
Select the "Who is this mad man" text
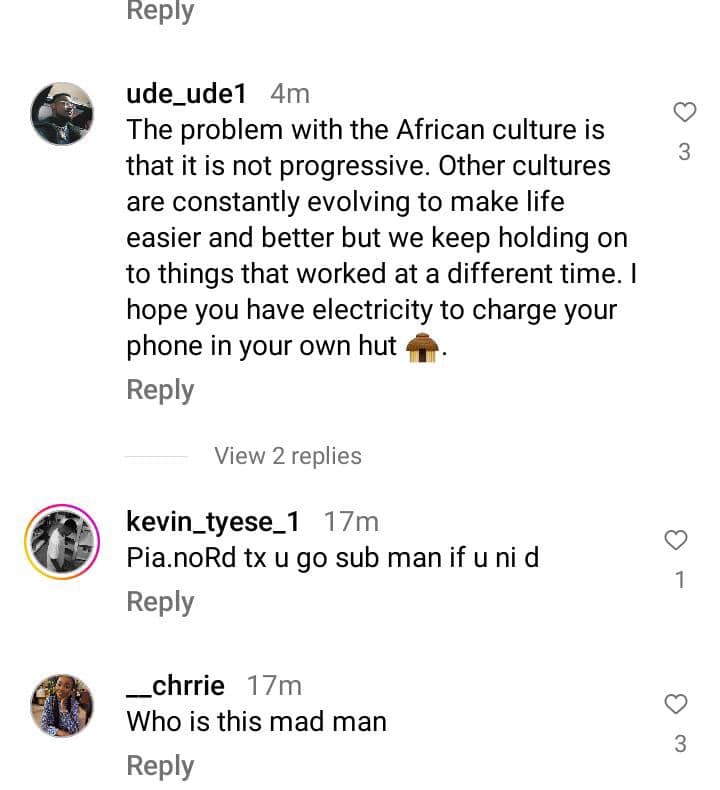point(256,722)
